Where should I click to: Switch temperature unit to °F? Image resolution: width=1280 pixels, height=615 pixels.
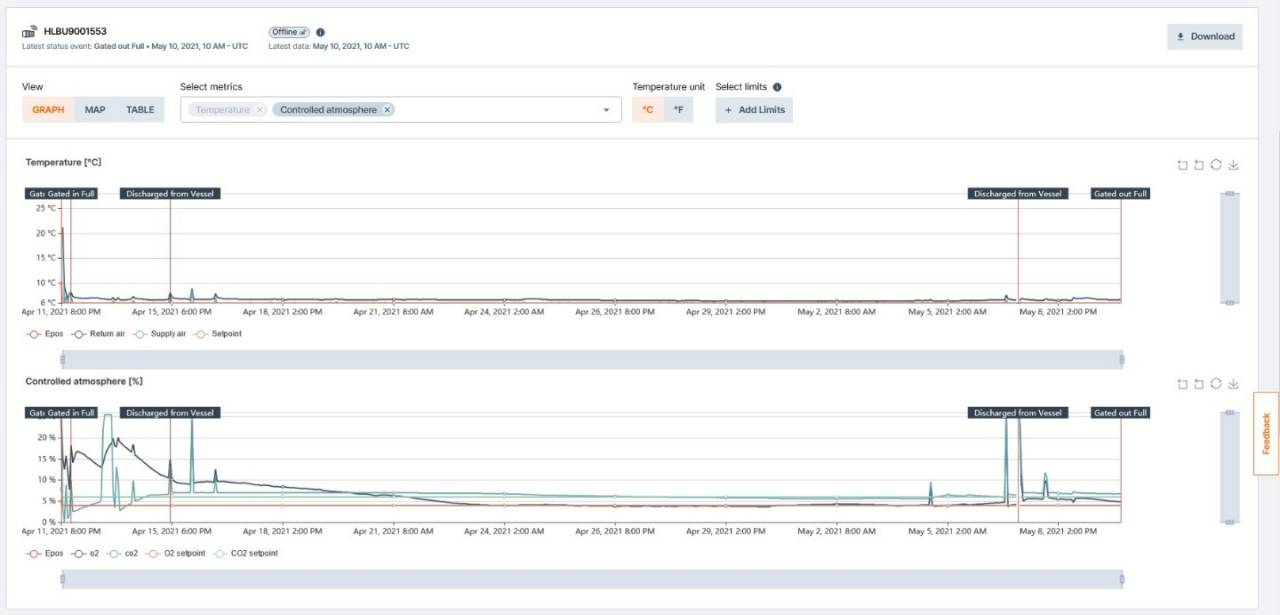678,110
